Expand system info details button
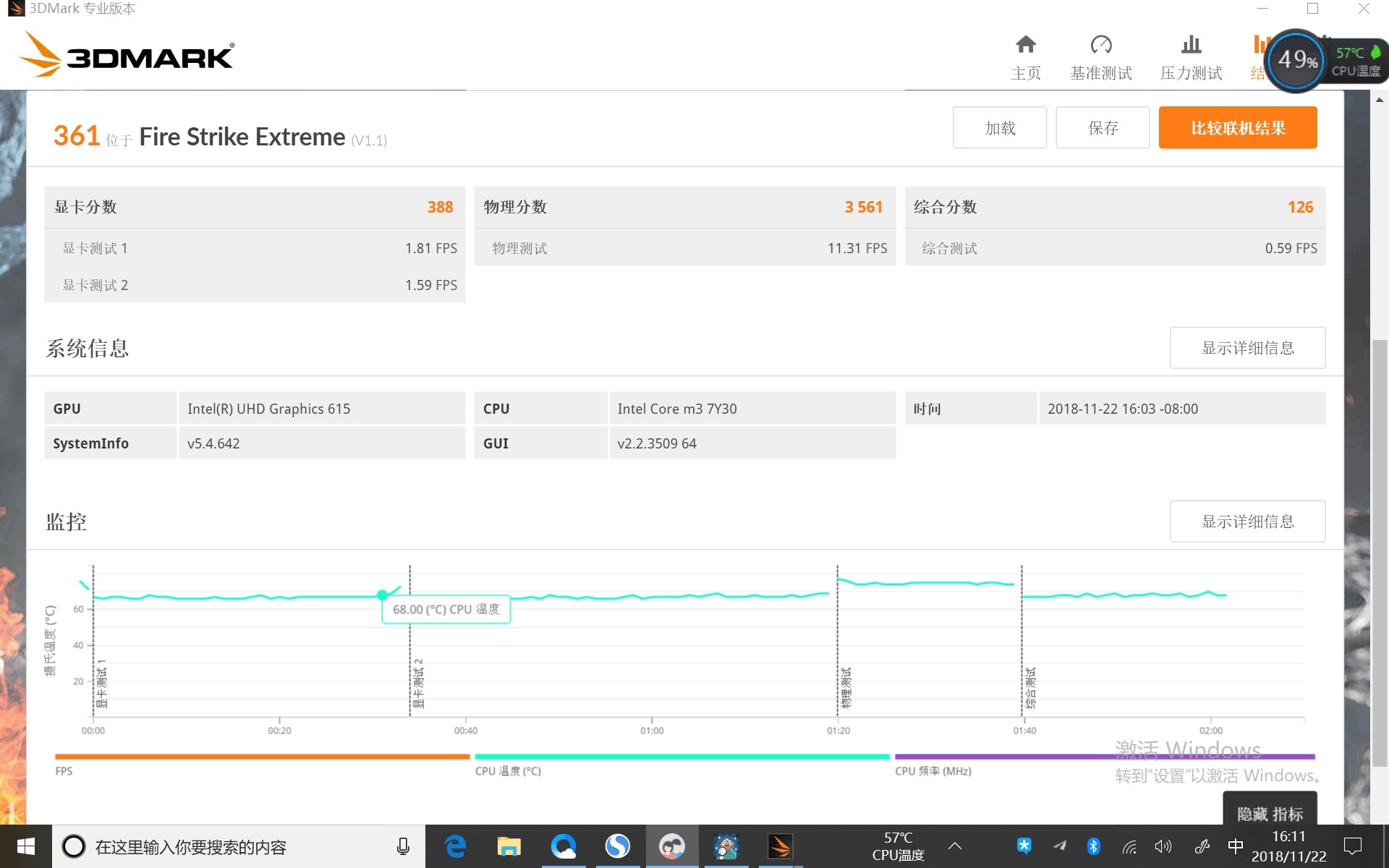The width and height of the screenshot is (1389, 868). pos(1247,348)
